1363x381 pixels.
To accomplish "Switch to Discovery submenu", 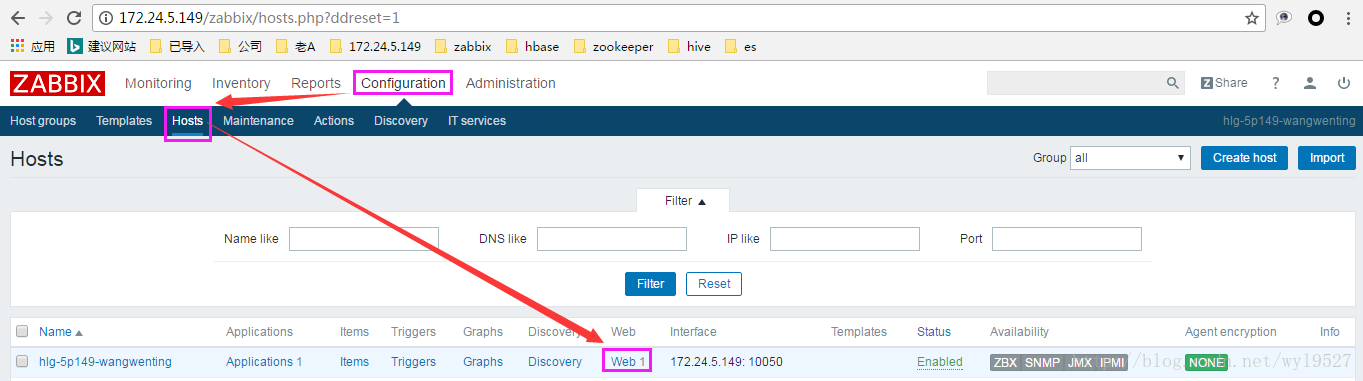I will (x=401, y=121).
